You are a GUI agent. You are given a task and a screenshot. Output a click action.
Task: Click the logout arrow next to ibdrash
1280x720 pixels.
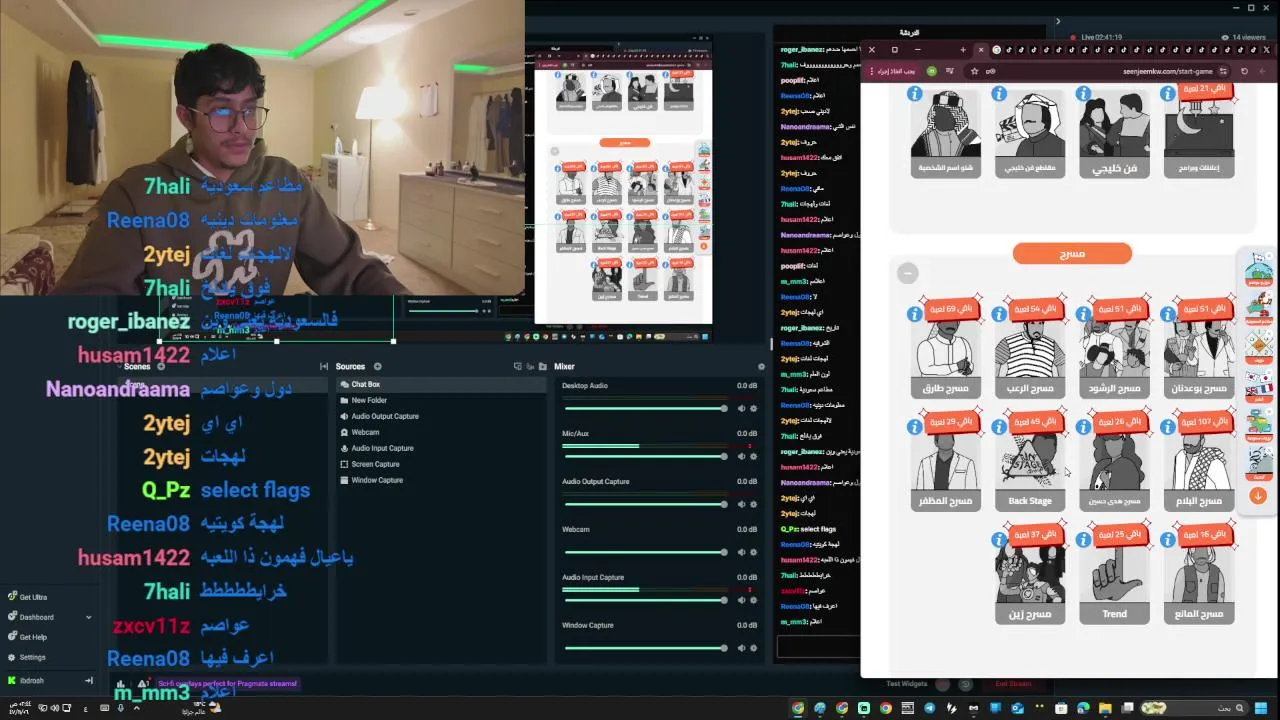(x=88, y=681)
